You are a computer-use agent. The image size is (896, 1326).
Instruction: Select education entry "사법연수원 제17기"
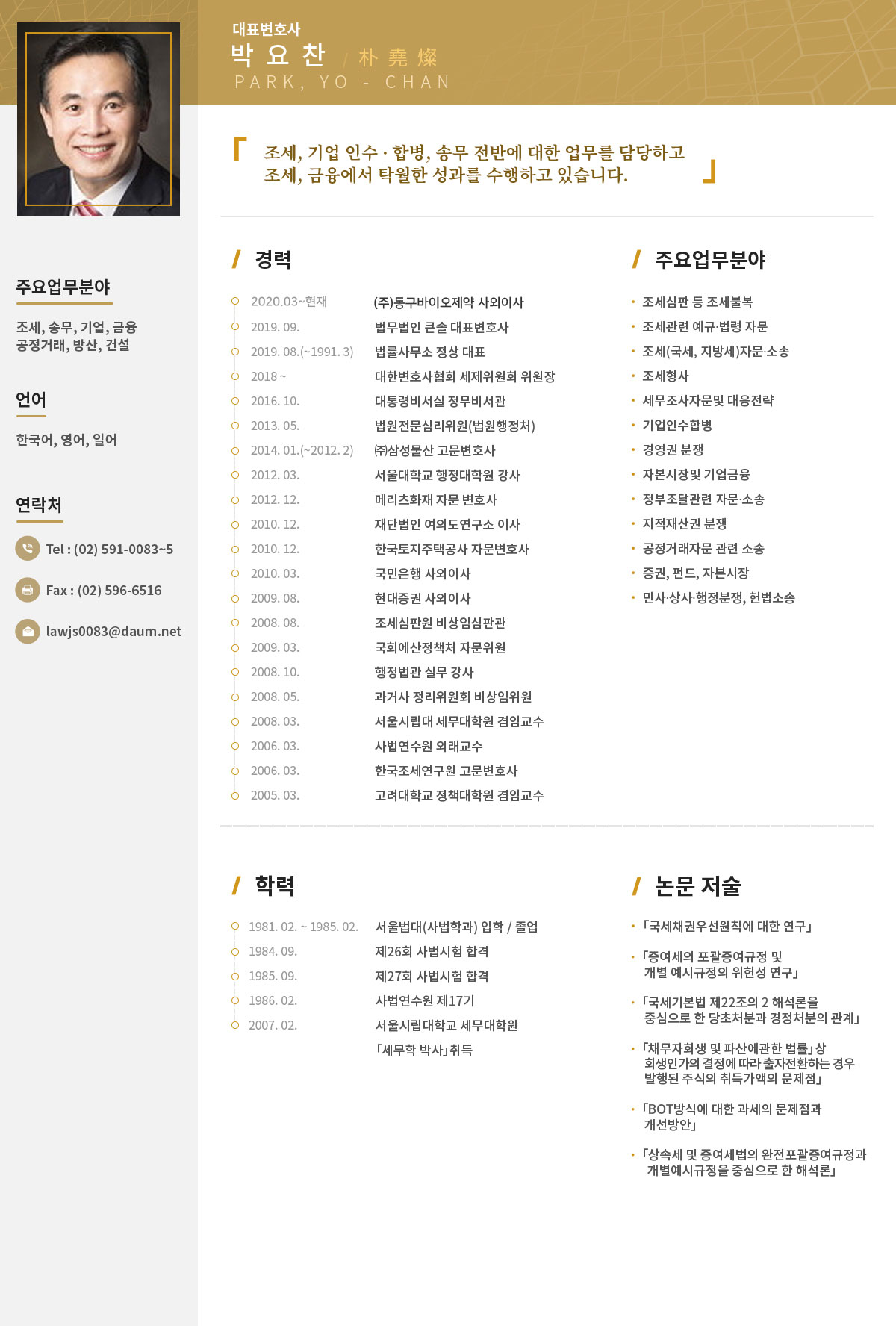coord(425,1000)
